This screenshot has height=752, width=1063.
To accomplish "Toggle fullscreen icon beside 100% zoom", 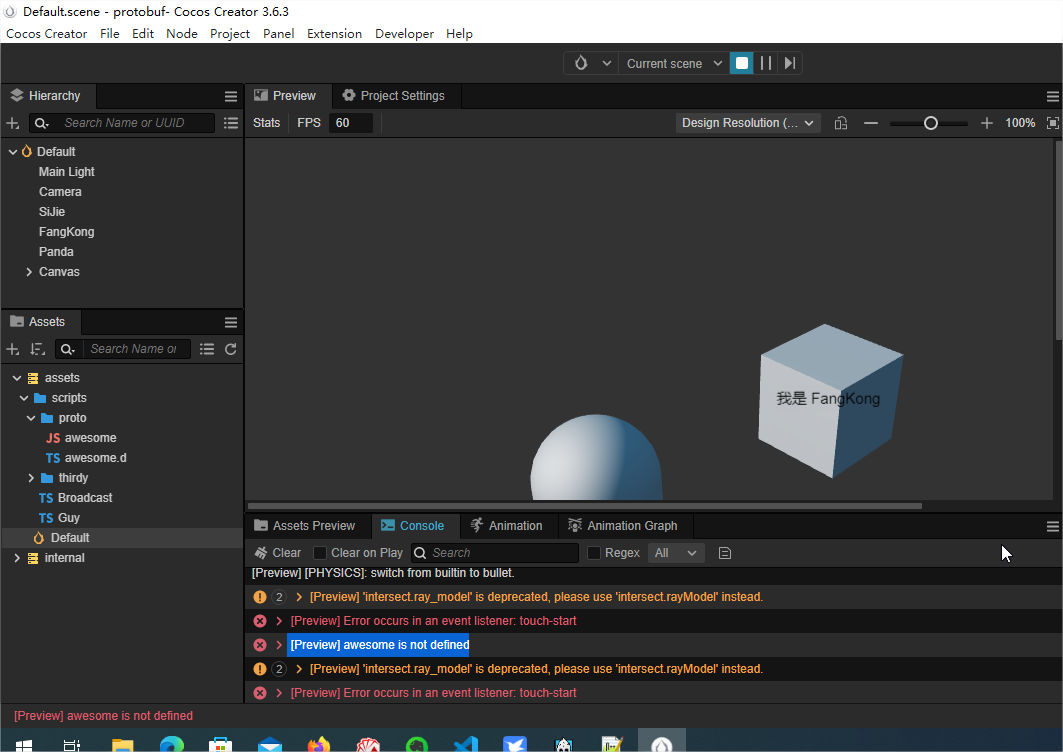I will click(x=1052, y=123).
